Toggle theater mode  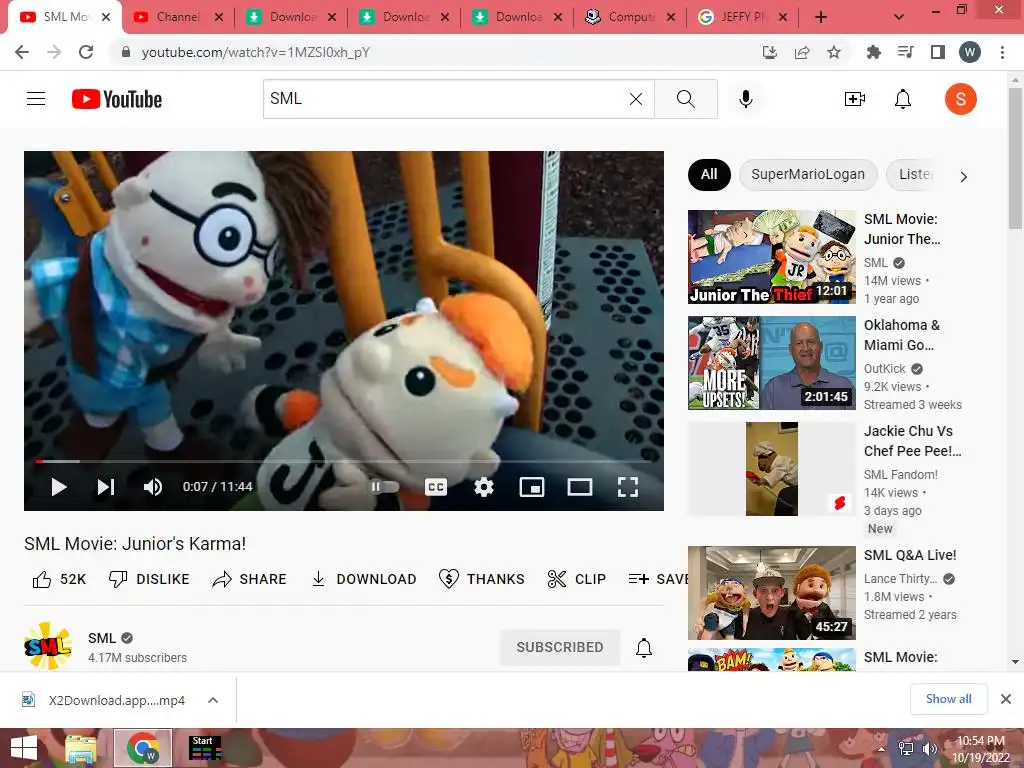pos(580,487)
